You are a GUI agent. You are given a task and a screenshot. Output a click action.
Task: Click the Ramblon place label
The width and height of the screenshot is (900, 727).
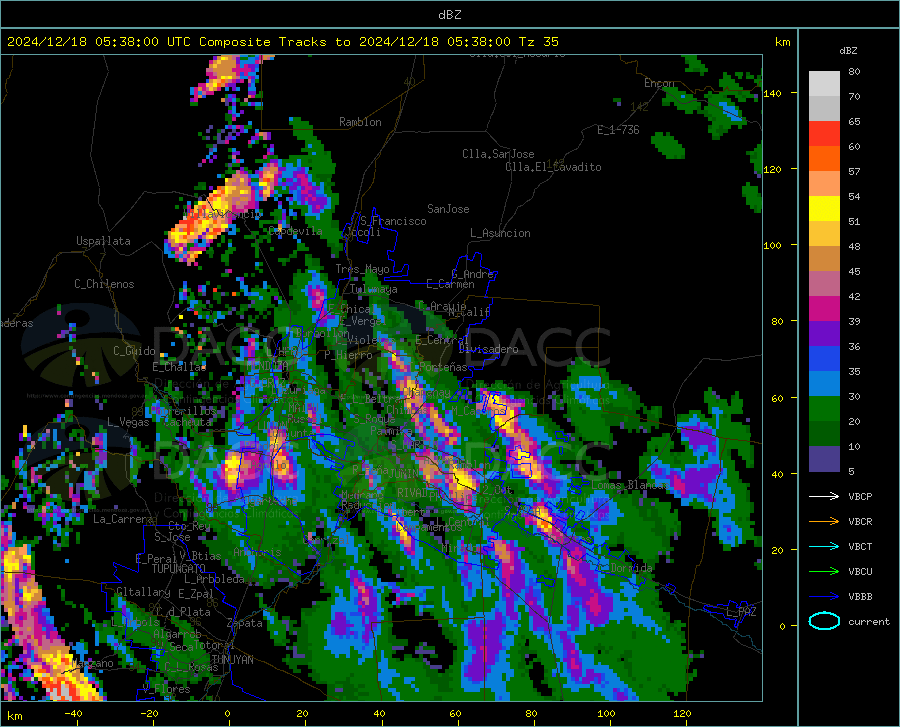(360, 122)
